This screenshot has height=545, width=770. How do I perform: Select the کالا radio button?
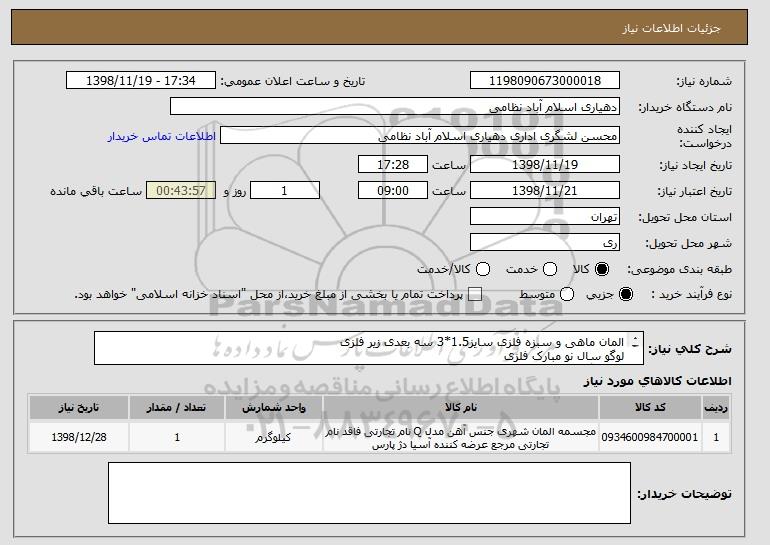coord(602,269)
